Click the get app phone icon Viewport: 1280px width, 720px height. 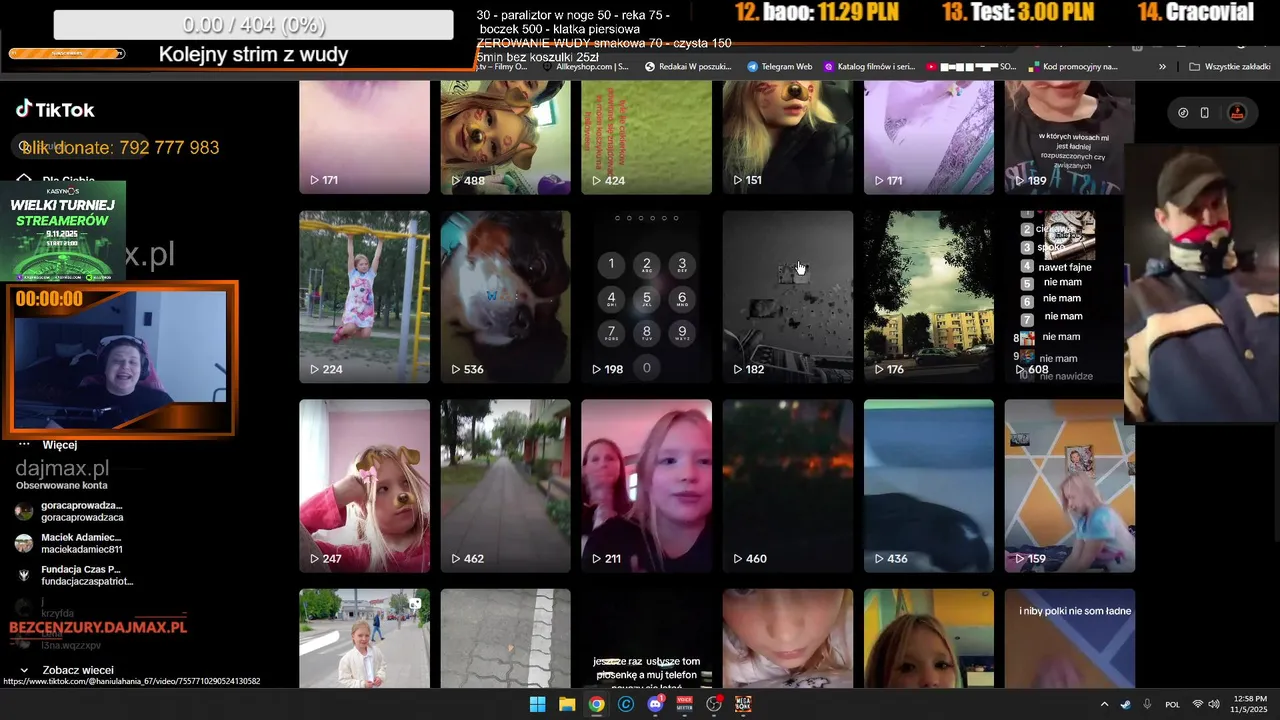coord(1205,113)
